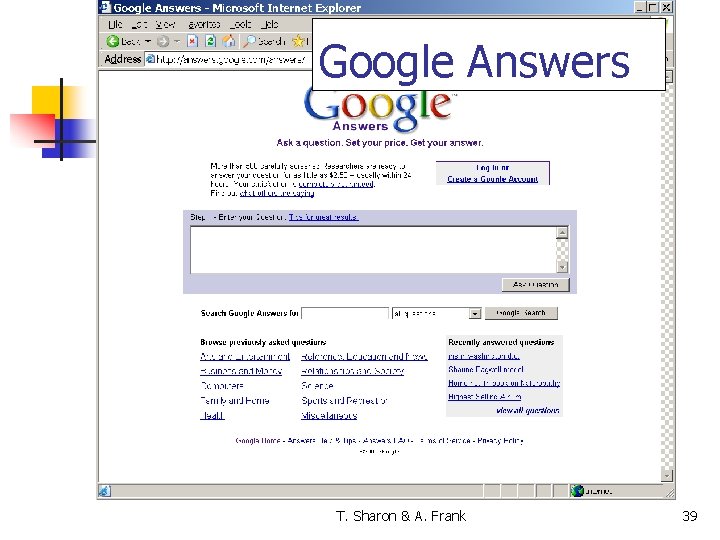This screenshot has width=720, height=540.
Task: Open the Back button history dropdown arrow
Action: click(148, 41)
